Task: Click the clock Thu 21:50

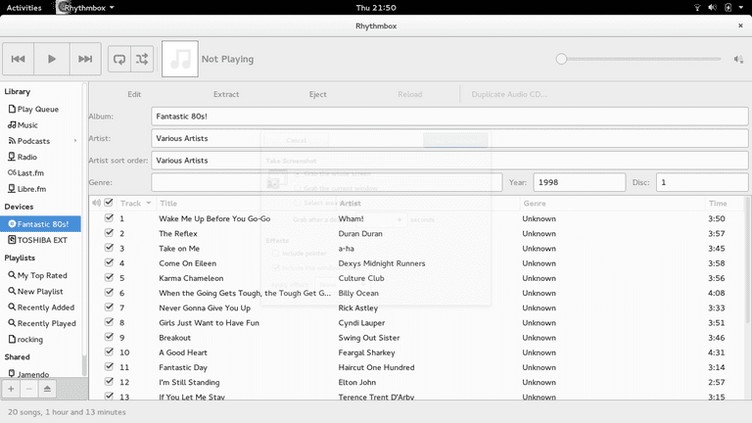Action: tap(376, 8)
